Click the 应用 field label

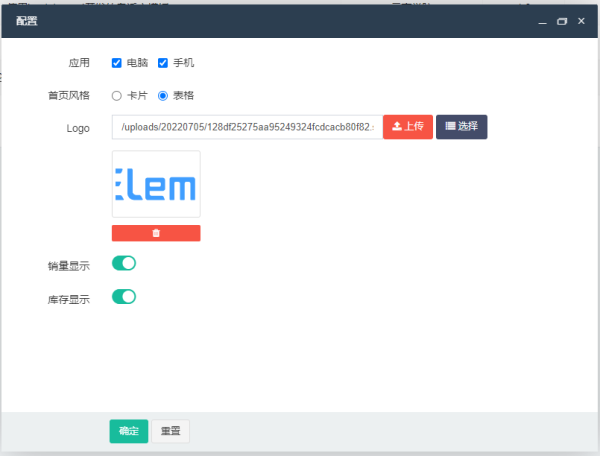coord(79,63)
